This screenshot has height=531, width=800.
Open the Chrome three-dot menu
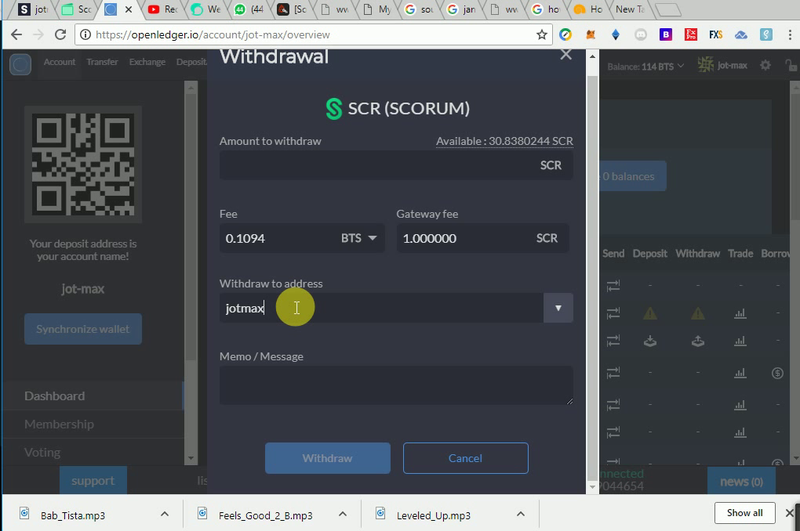pyautogui.click(x=790, y=35)
